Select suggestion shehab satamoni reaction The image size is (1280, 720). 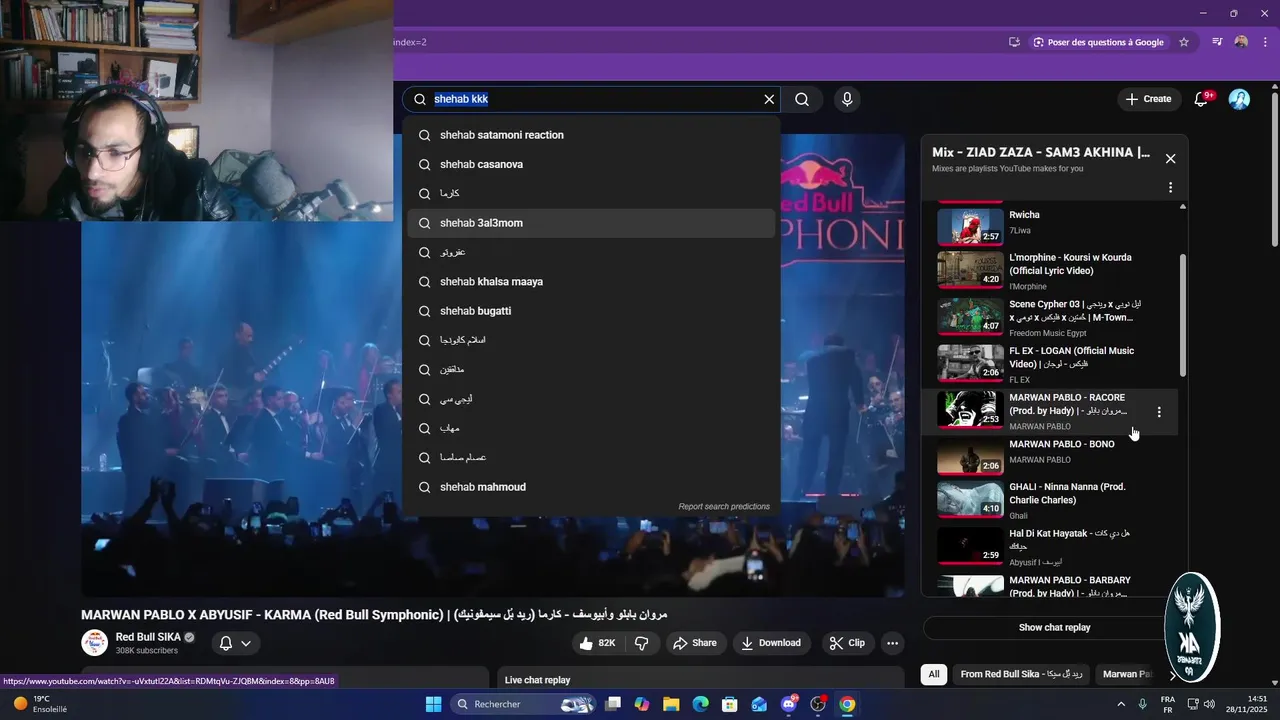pos(591,135)
